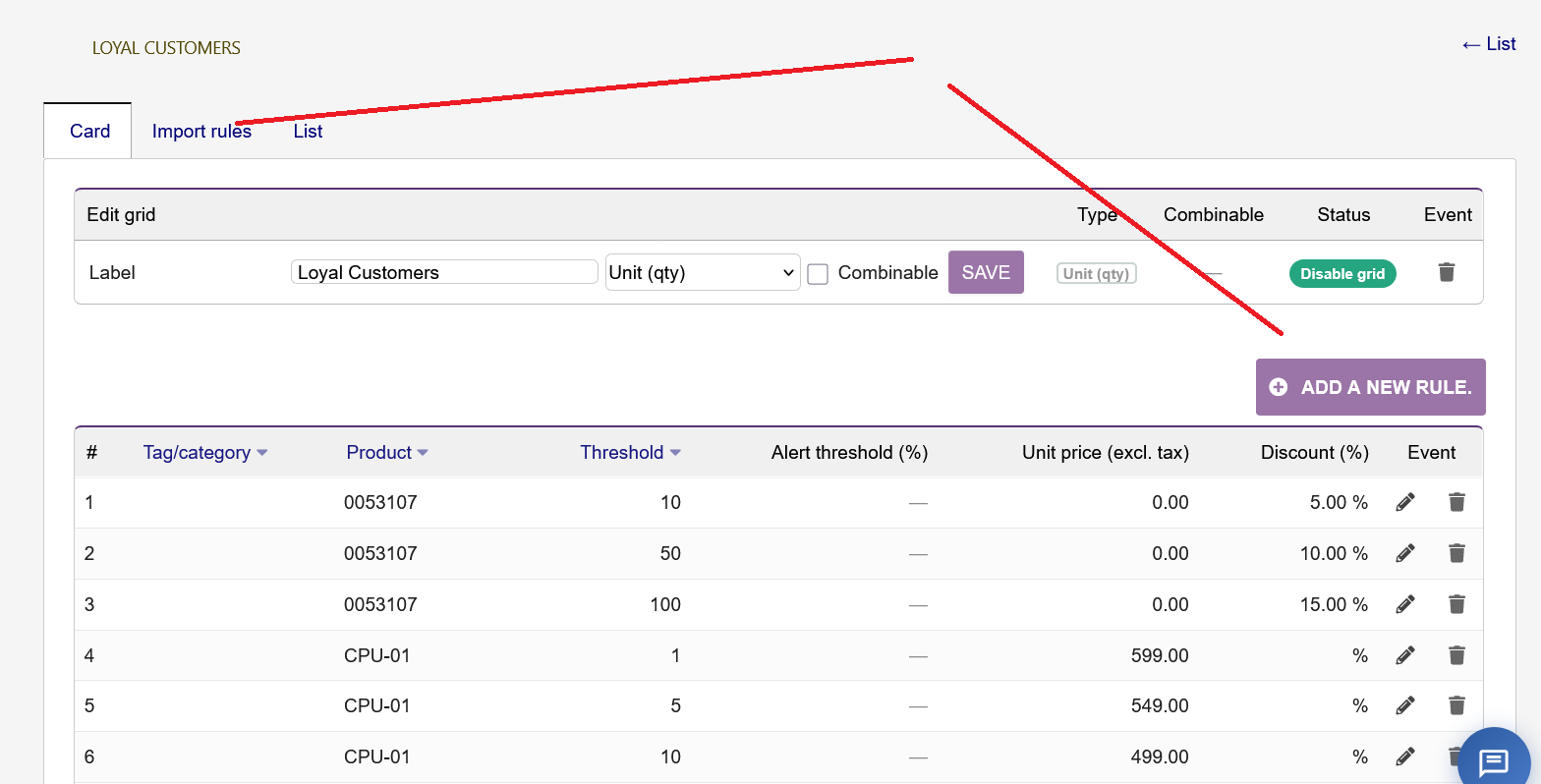Delete rule row 1 with trash icon
The height and width of the screenshot is (784, 1541).
1456,502
